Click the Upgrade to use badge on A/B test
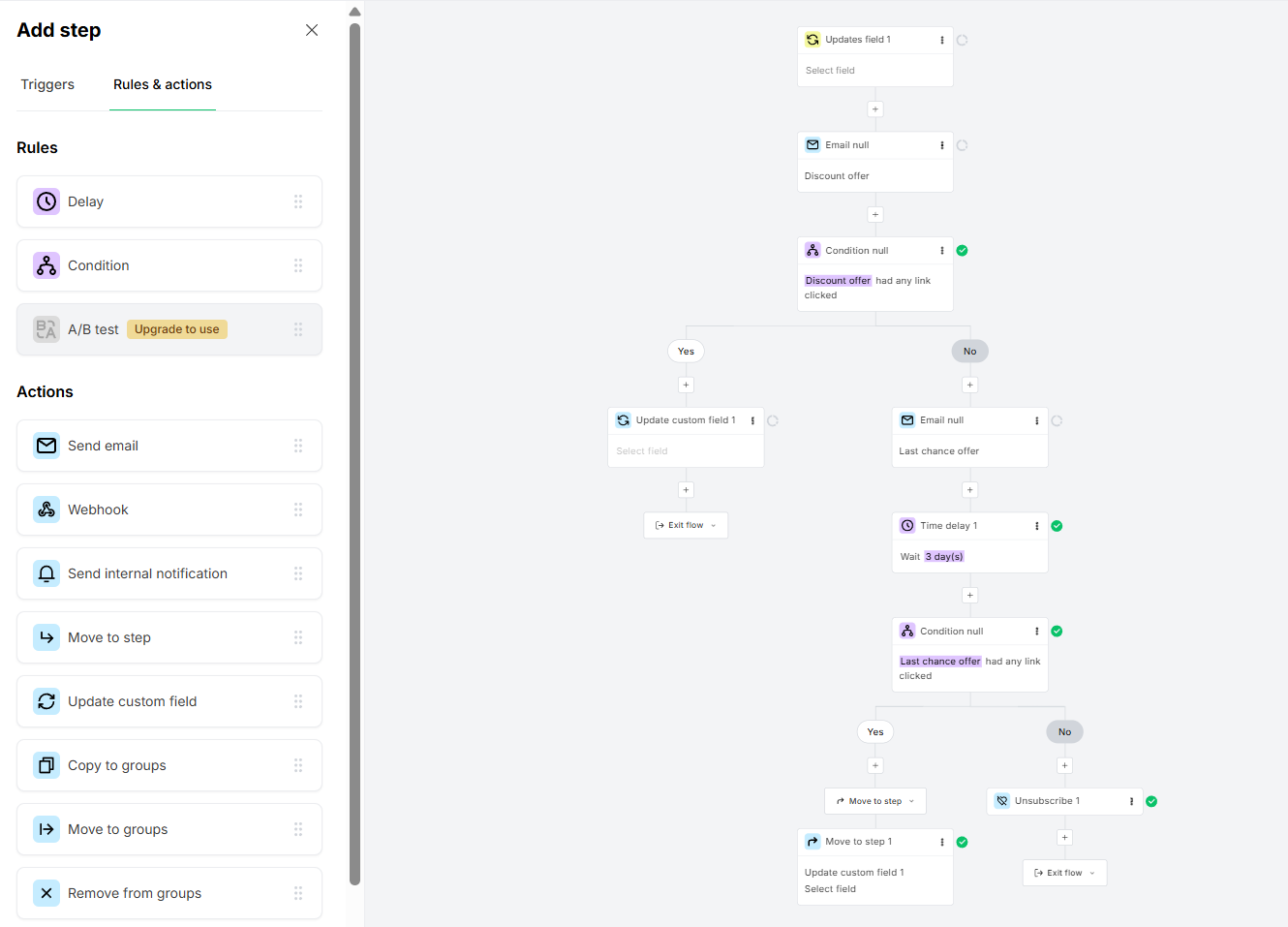The width and height of the screenshot is (1288, 927). pos(176,329)
